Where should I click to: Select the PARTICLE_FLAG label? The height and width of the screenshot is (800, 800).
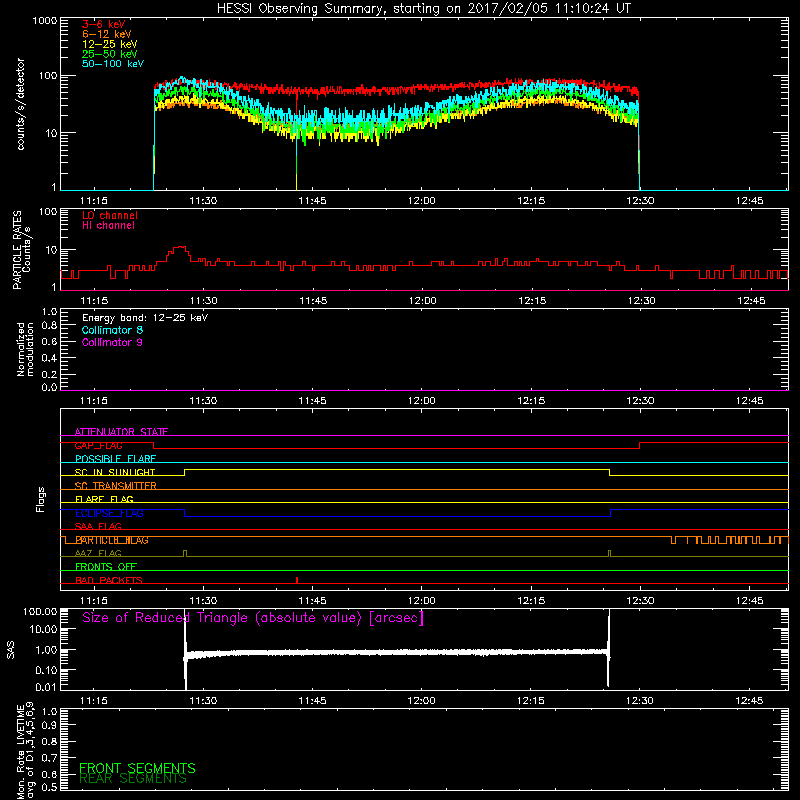[112, 540]
